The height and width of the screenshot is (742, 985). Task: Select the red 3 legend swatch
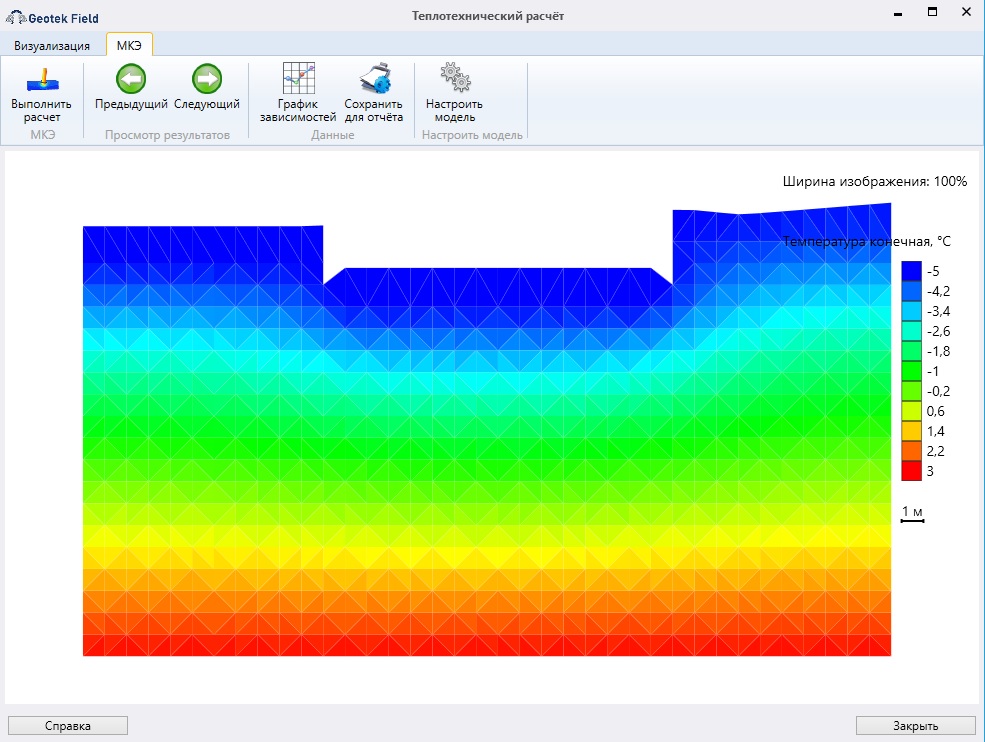pos(911,471)
